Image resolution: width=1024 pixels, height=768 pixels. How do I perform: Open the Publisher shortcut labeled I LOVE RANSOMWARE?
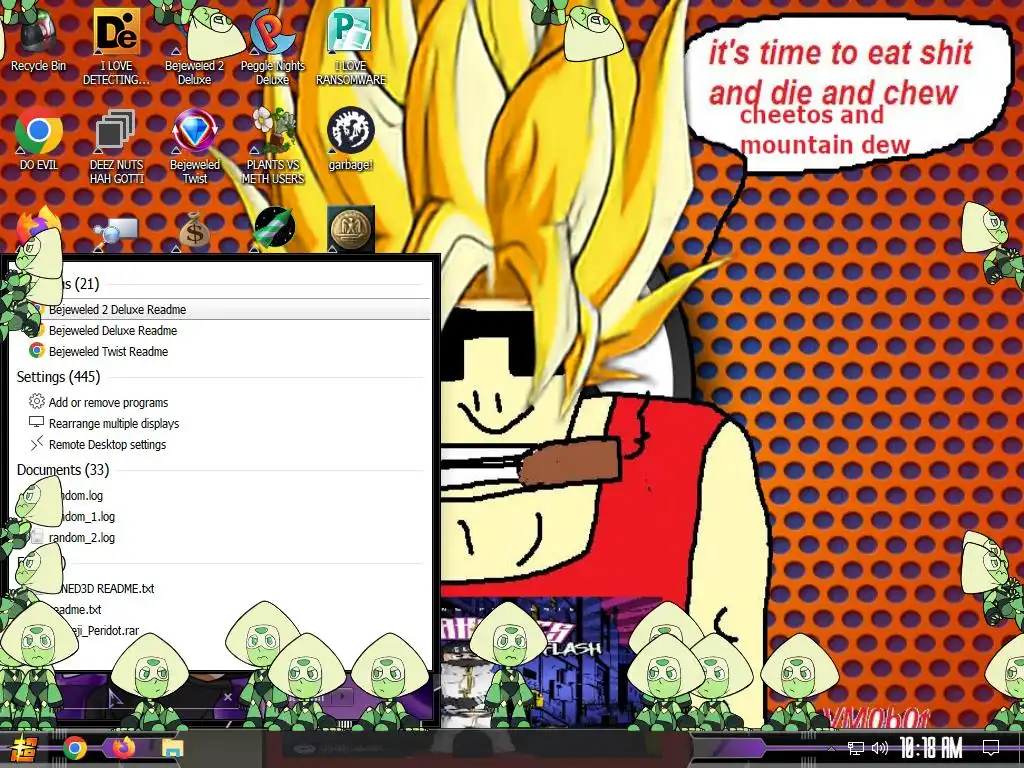351,47
